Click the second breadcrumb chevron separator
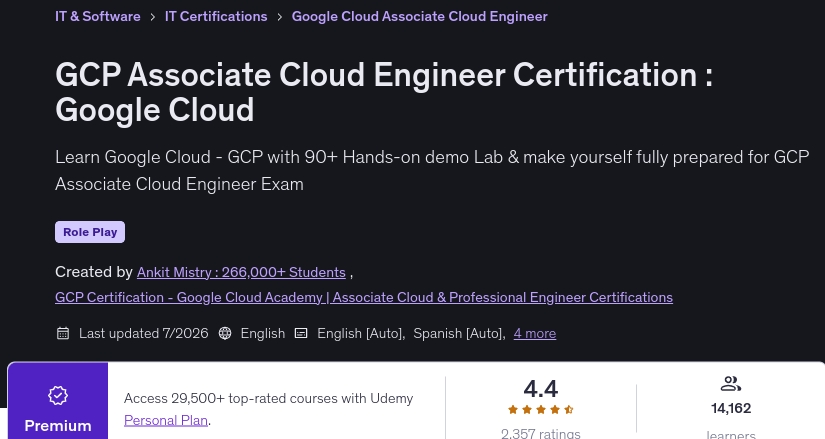This screenshot has height=439, width=825. pos(279,17)
